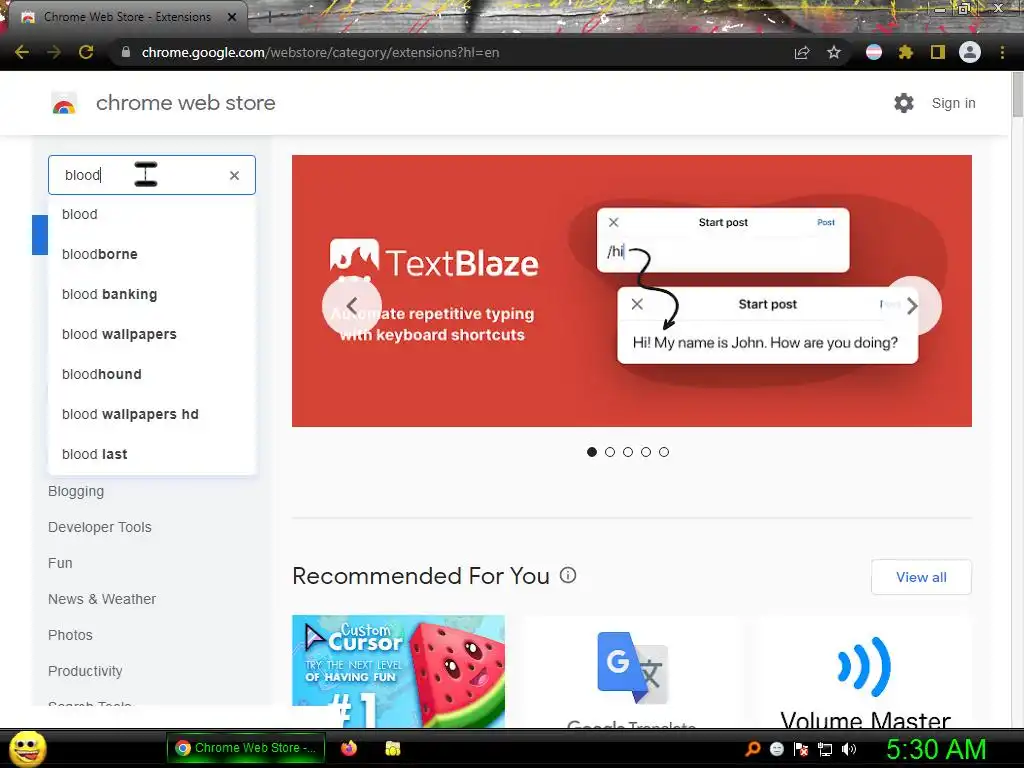Click the Chrome Web Store logo
The height and width of the screenshot is (768, 1024).
(64, 103)
